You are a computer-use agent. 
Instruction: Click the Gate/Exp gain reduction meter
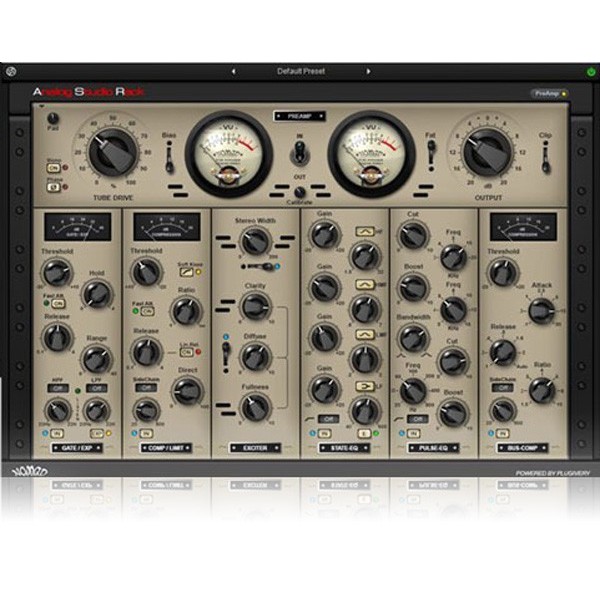pyautogui.click(x=78, y=227)
